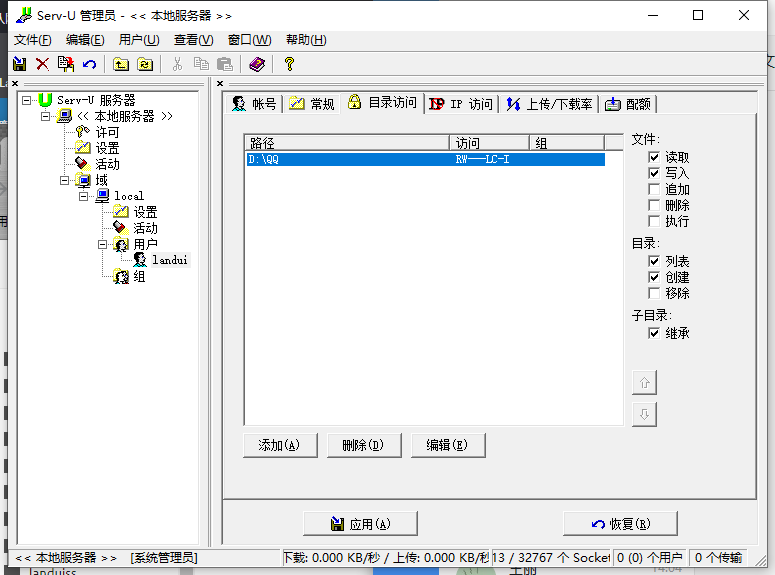Open the 用户(U) menu
Viewport: 775px width, 575px height.
click(x=139, y=40)
